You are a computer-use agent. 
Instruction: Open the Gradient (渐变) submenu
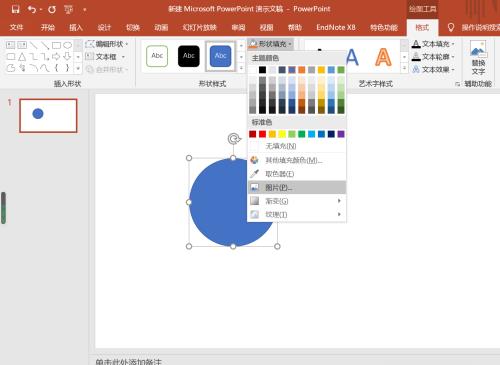(297, 201)
